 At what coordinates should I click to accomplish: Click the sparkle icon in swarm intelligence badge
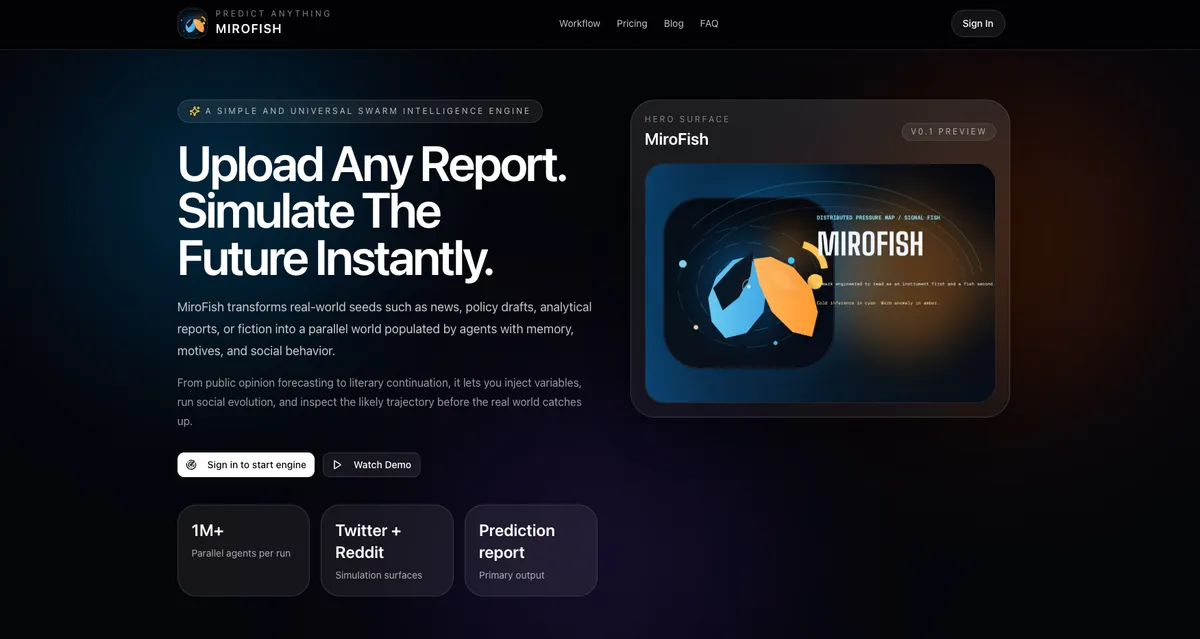pos(195,111)
